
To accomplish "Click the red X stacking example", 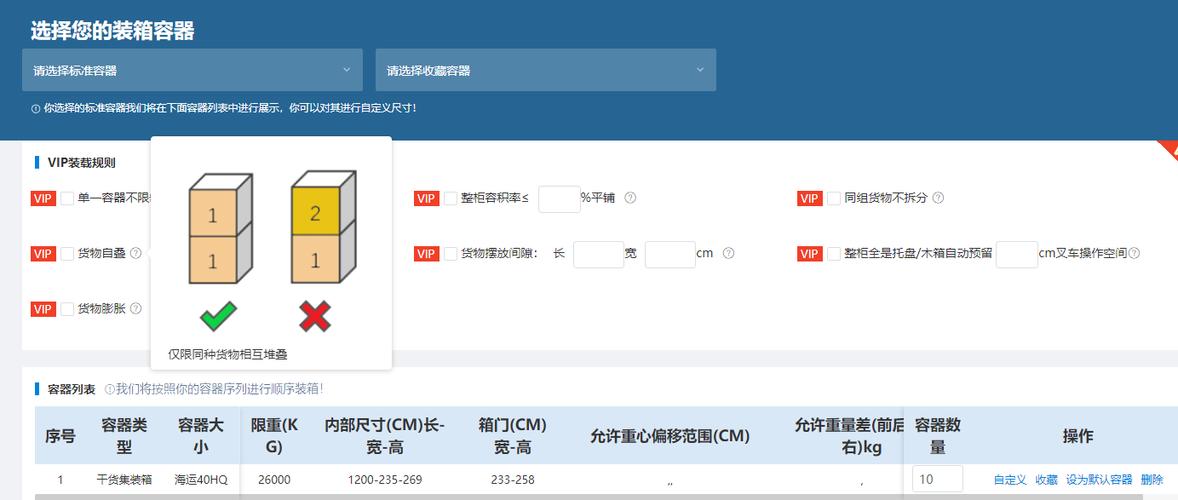I will (315, 318).
